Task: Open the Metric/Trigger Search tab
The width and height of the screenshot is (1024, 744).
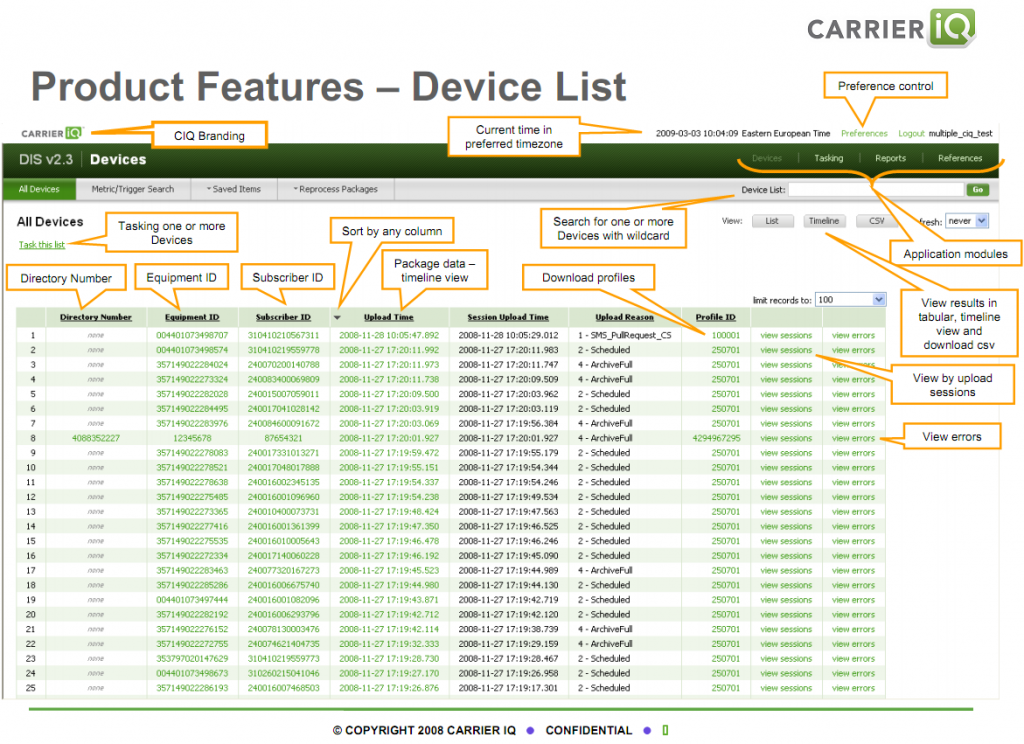Action: (133, 189)
